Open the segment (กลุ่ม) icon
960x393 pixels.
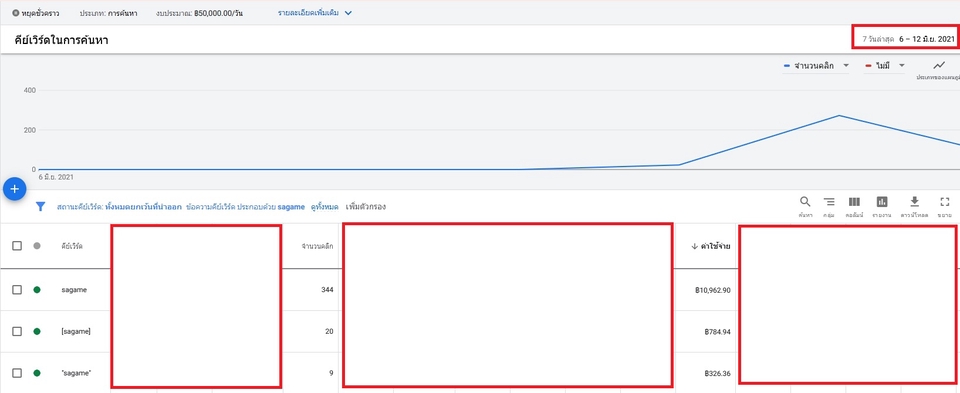pyautogui.click(x=829, y=202)
